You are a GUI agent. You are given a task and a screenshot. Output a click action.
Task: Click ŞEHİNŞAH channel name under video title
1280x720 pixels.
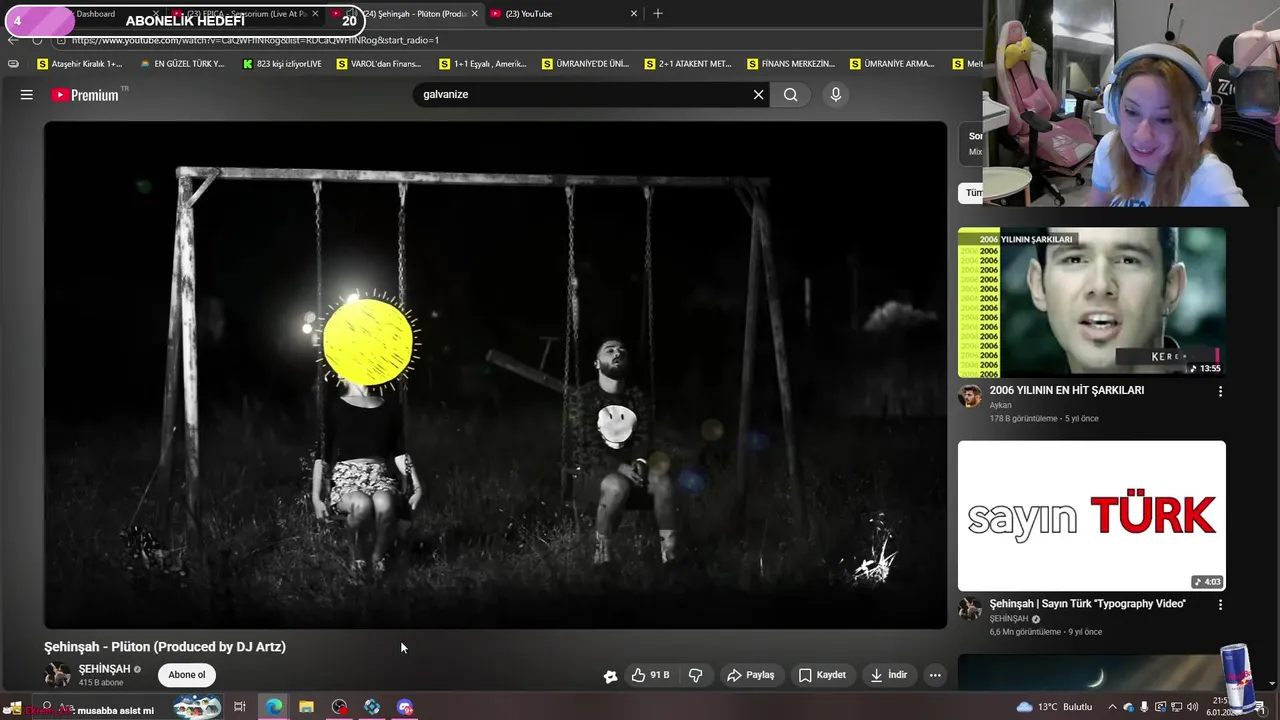pos(105,669)
